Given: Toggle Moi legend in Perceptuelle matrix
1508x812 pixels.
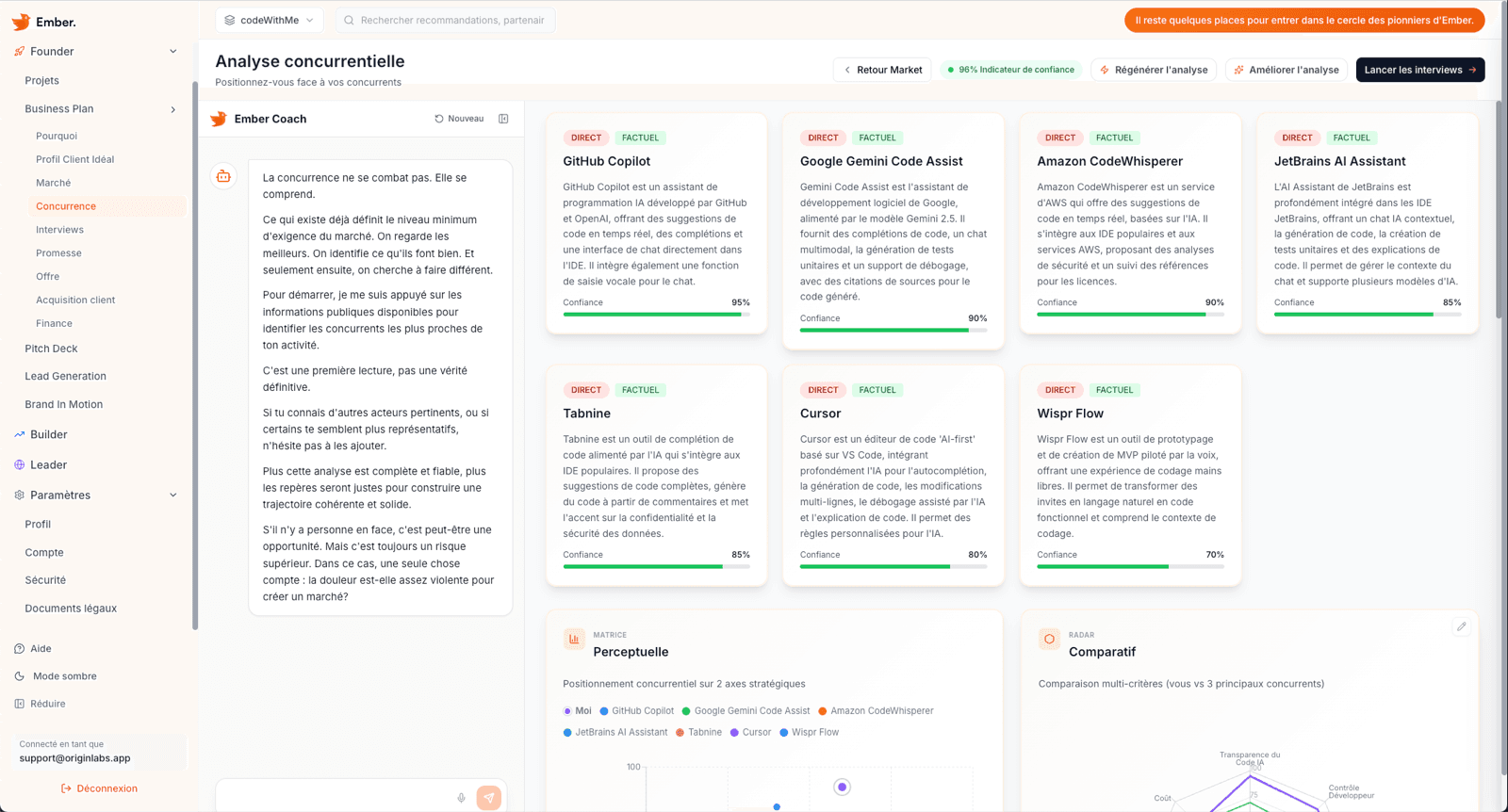Looking at the screenshot, I should pyautogui.click(x=577, y=711).
